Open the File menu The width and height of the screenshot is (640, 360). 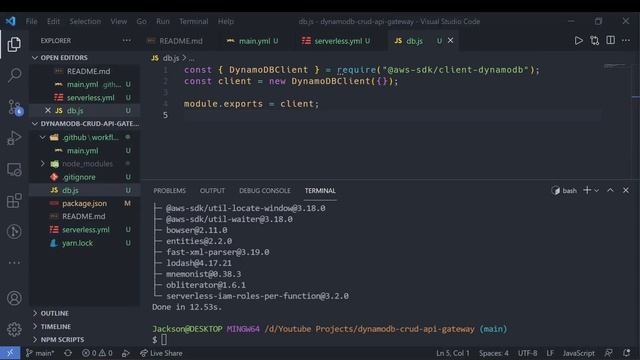31,21
